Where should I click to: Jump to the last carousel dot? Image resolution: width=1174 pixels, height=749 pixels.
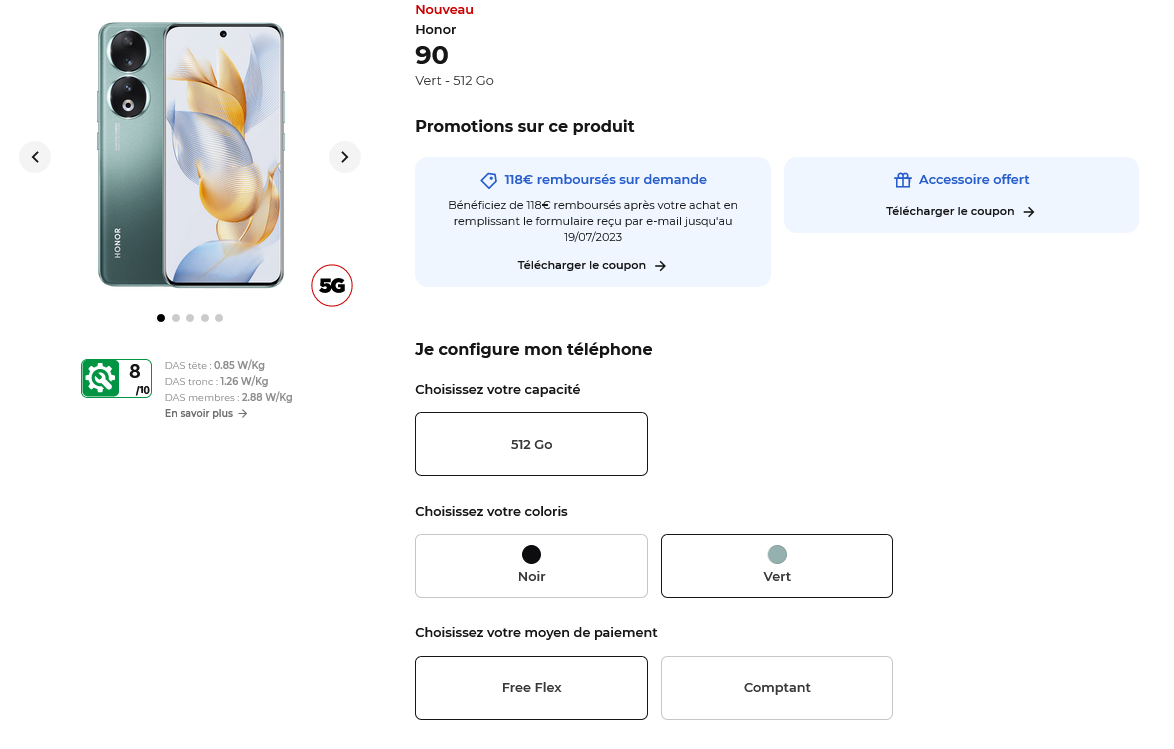pos(219,318)
